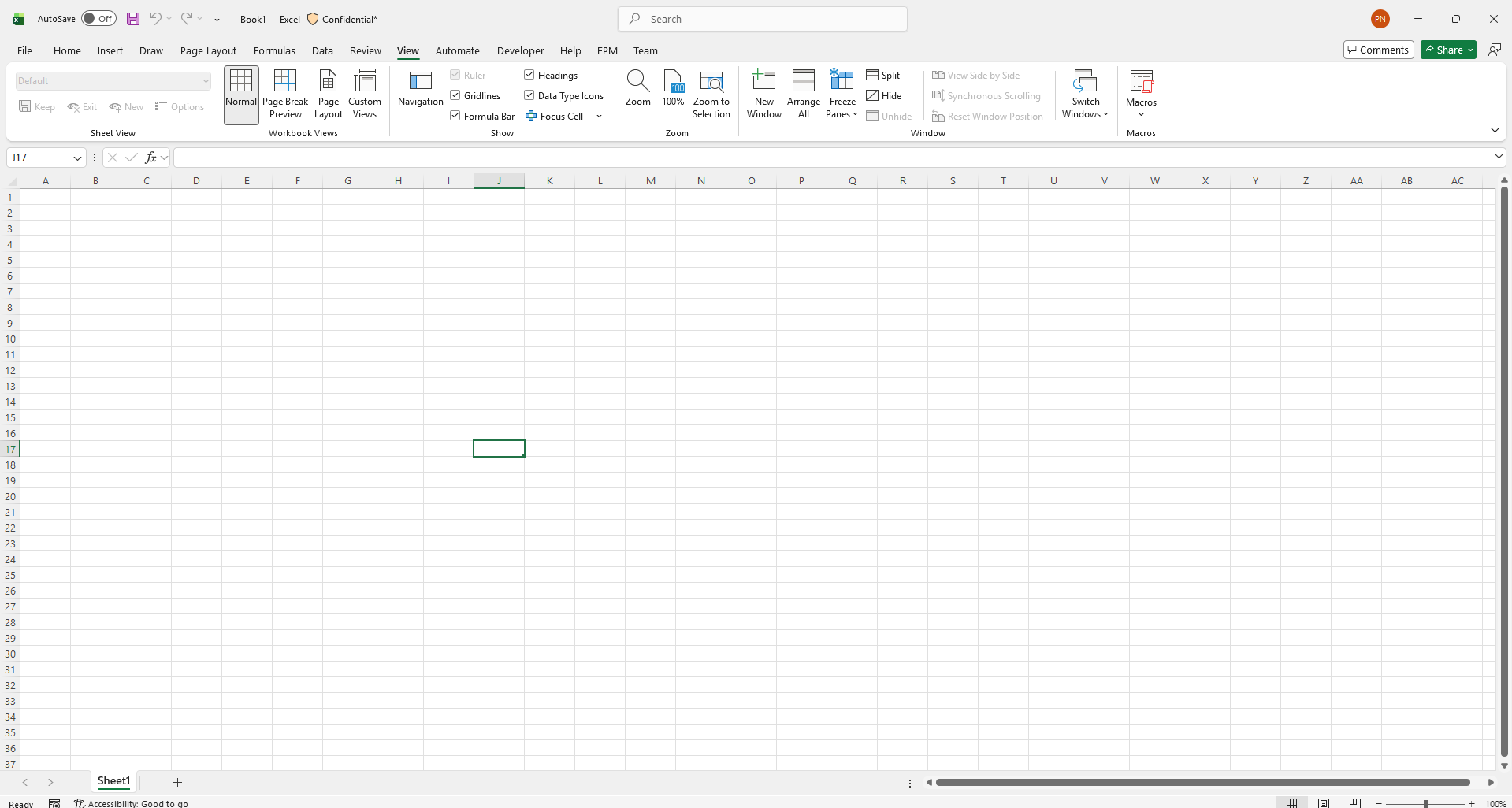Image resolution: width=1512 pixels, height=808 pixels.
Task: Click the Macro recording icon in status bar
Action: pos(54,803)
